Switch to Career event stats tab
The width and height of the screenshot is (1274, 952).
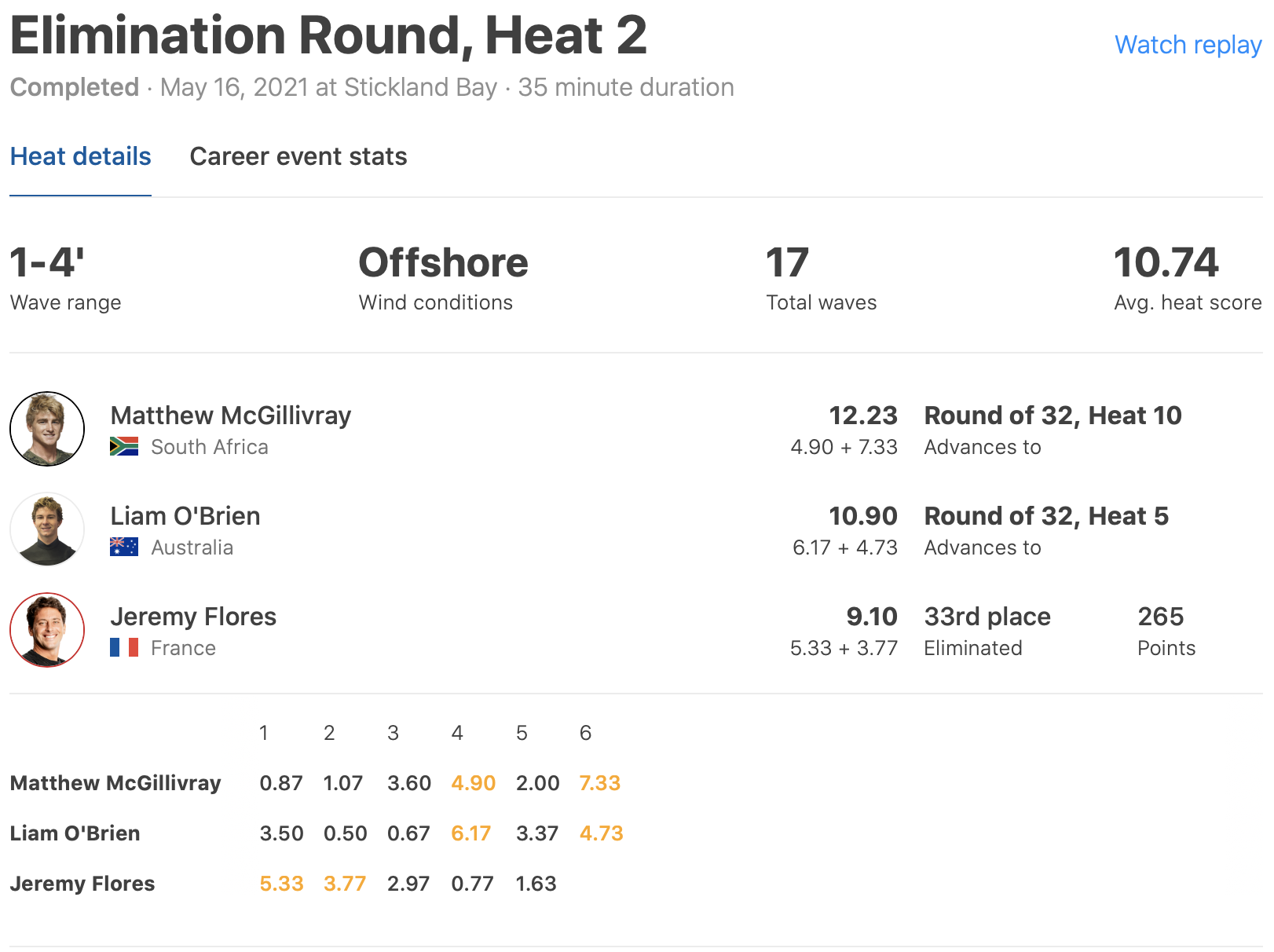coord(298,156)
